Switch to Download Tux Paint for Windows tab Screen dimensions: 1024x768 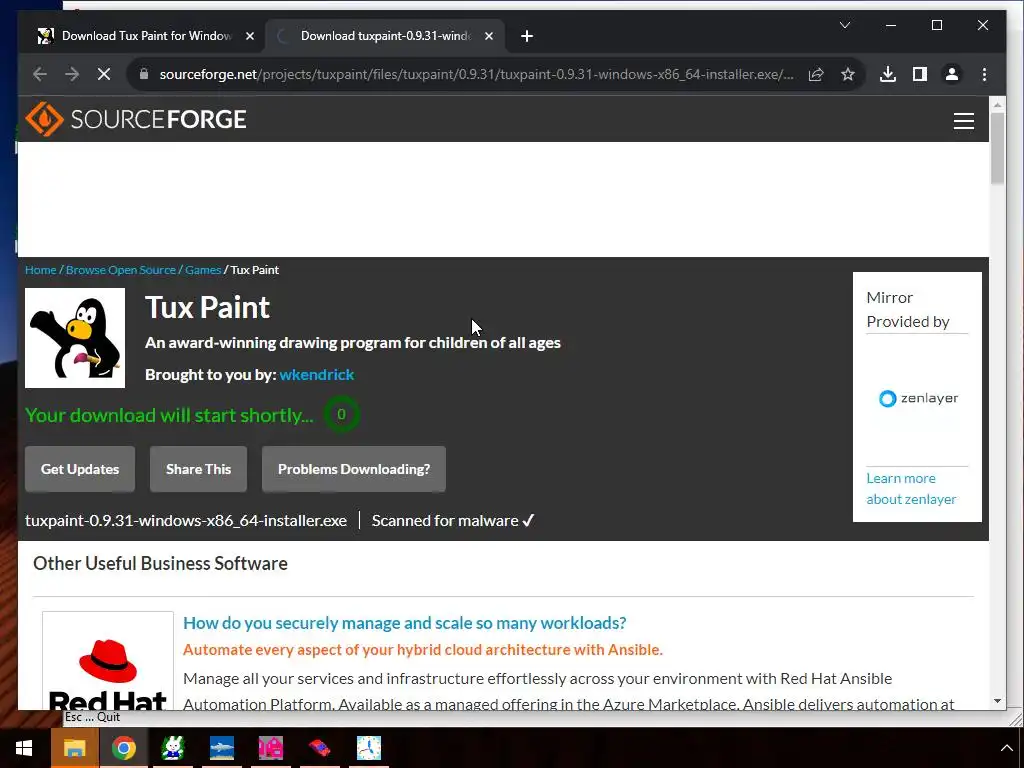[144, 36]
